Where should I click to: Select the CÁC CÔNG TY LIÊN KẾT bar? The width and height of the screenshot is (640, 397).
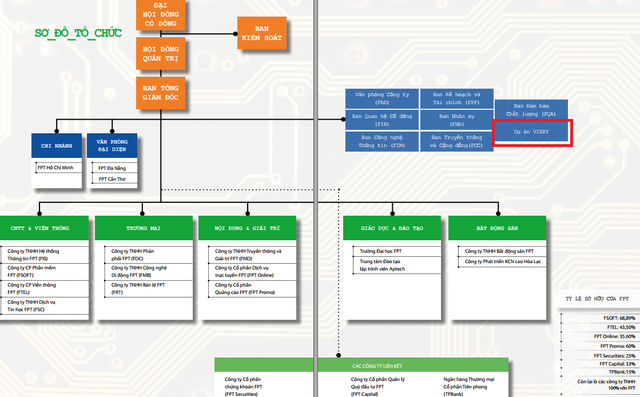[362, 365]
